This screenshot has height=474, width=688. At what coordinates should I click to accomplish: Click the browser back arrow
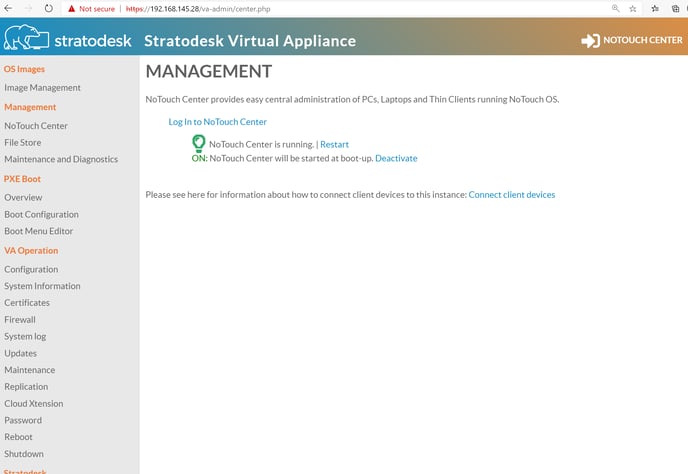coord(8,8)
